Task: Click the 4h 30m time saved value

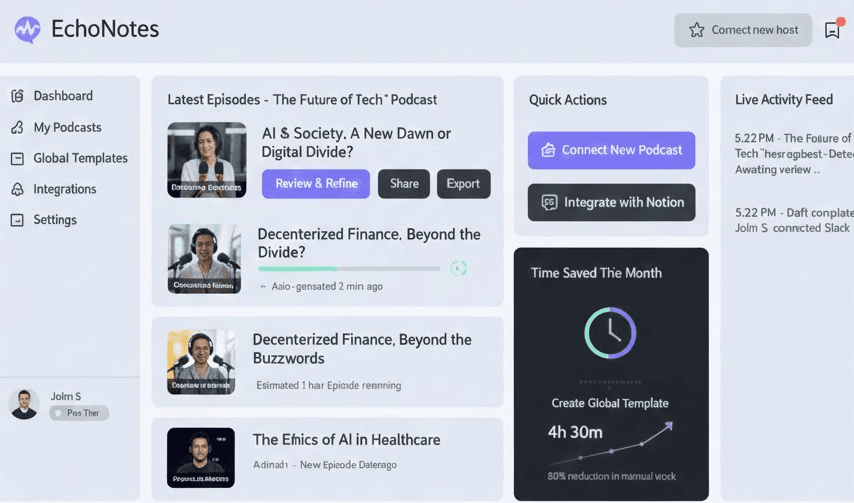Action: tap(575, 432)
